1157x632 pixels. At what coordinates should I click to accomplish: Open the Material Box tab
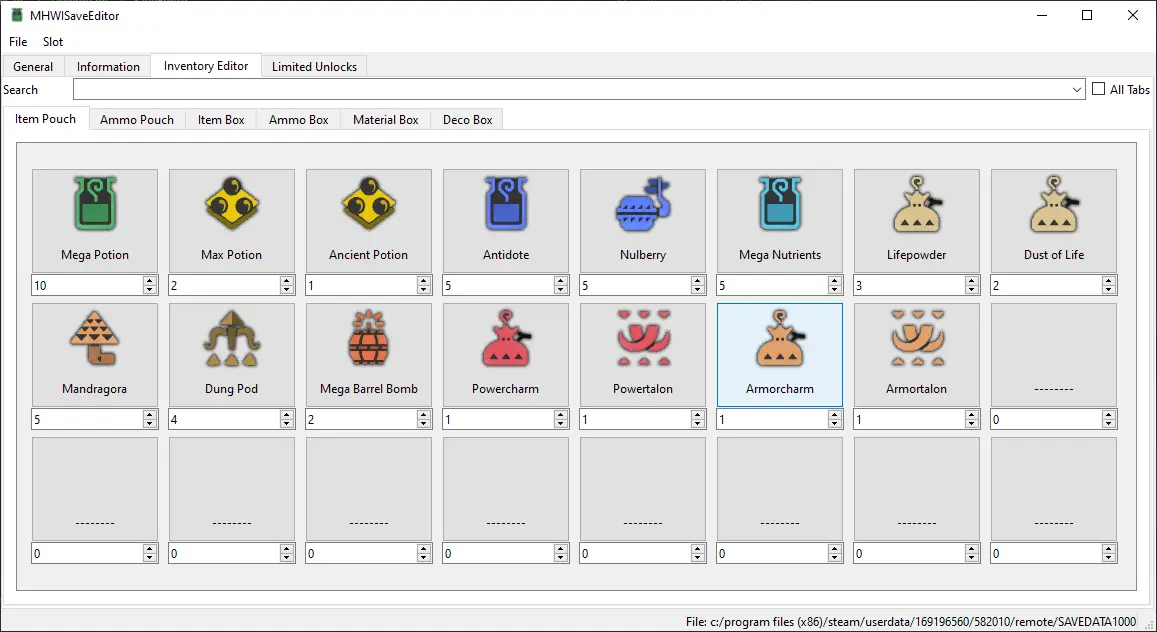[x=386, y=119]
